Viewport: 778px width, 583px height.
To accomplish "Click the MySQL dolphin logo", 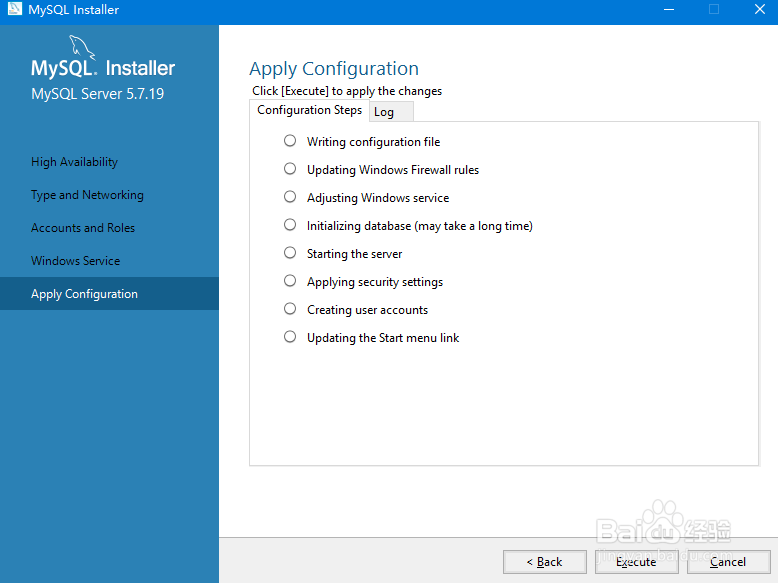I will pyautogui.click(x=82, y=47).
